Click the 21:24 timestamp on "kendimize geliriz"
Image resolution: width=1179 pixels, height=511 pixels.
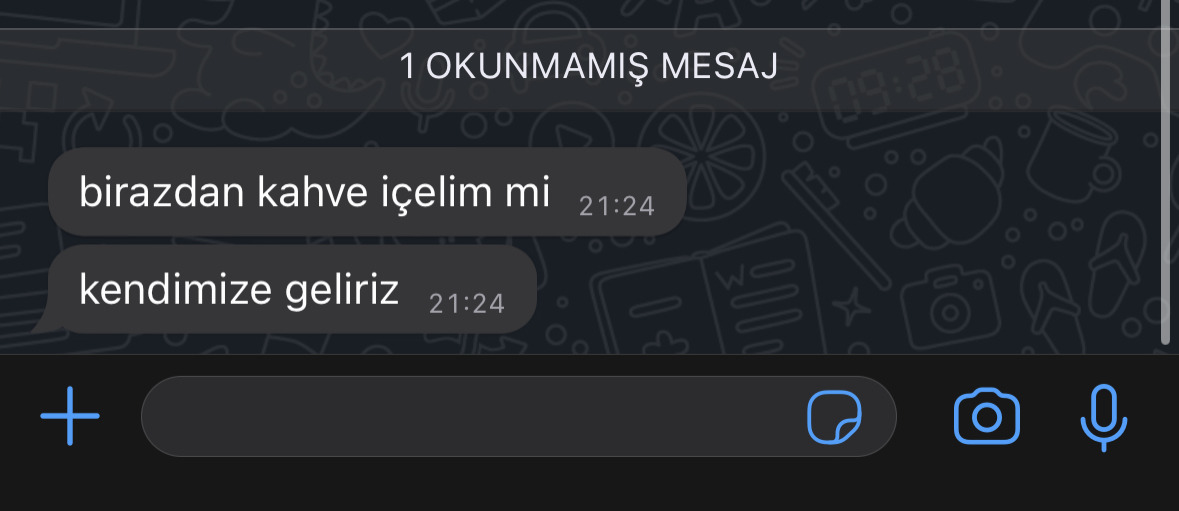tap(467, 304)
